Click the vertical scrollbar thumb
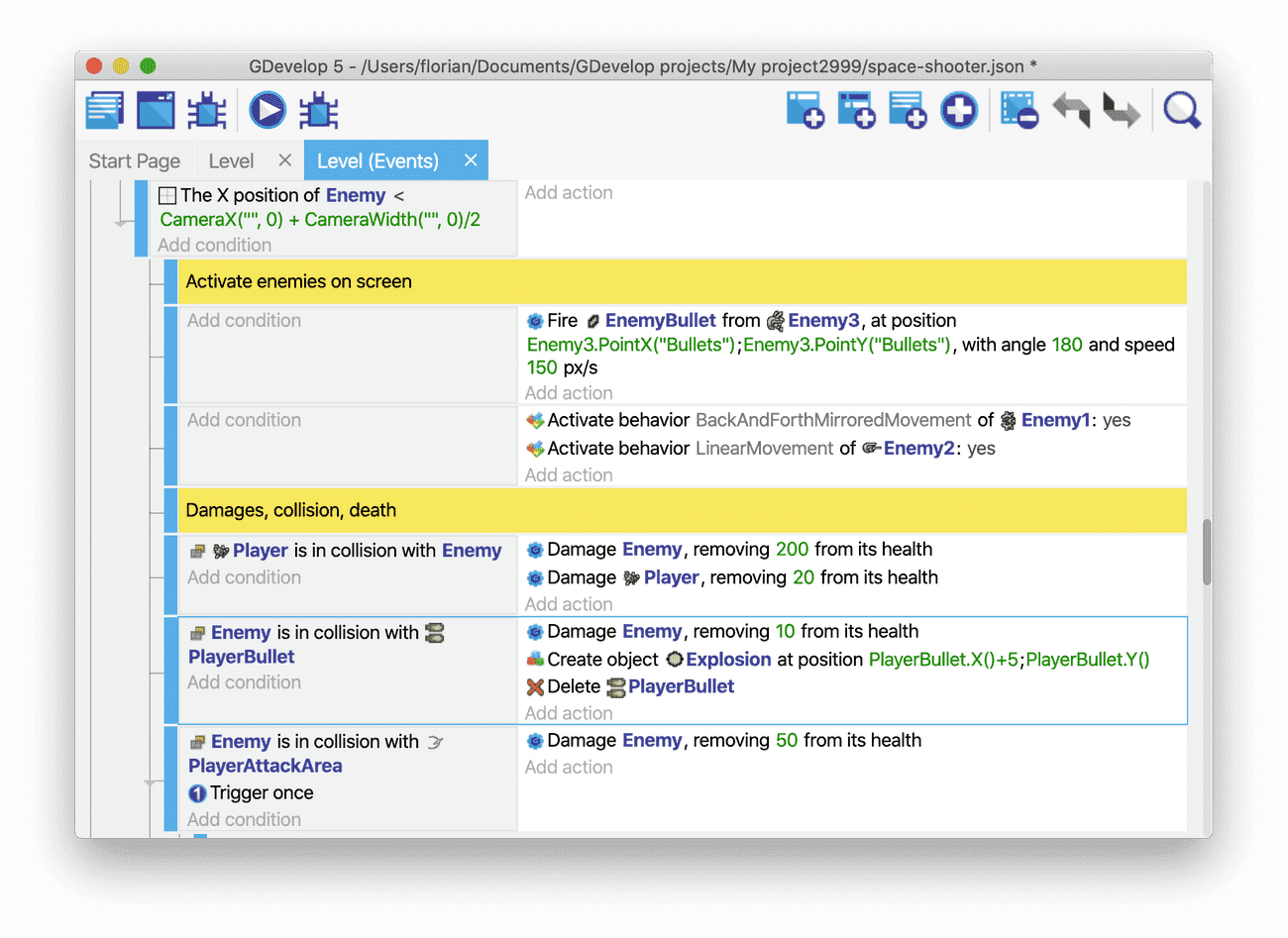 1206,552
